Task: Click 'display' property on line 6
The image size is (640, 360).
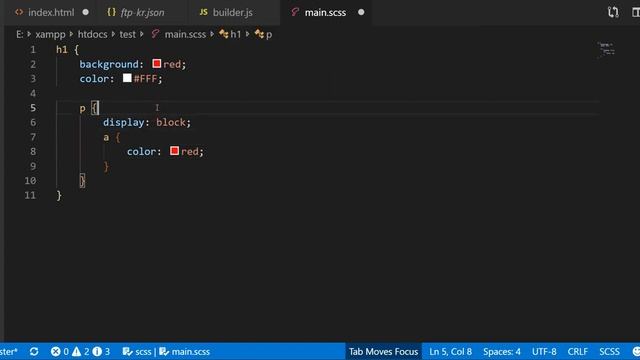Action: (123, 122)
